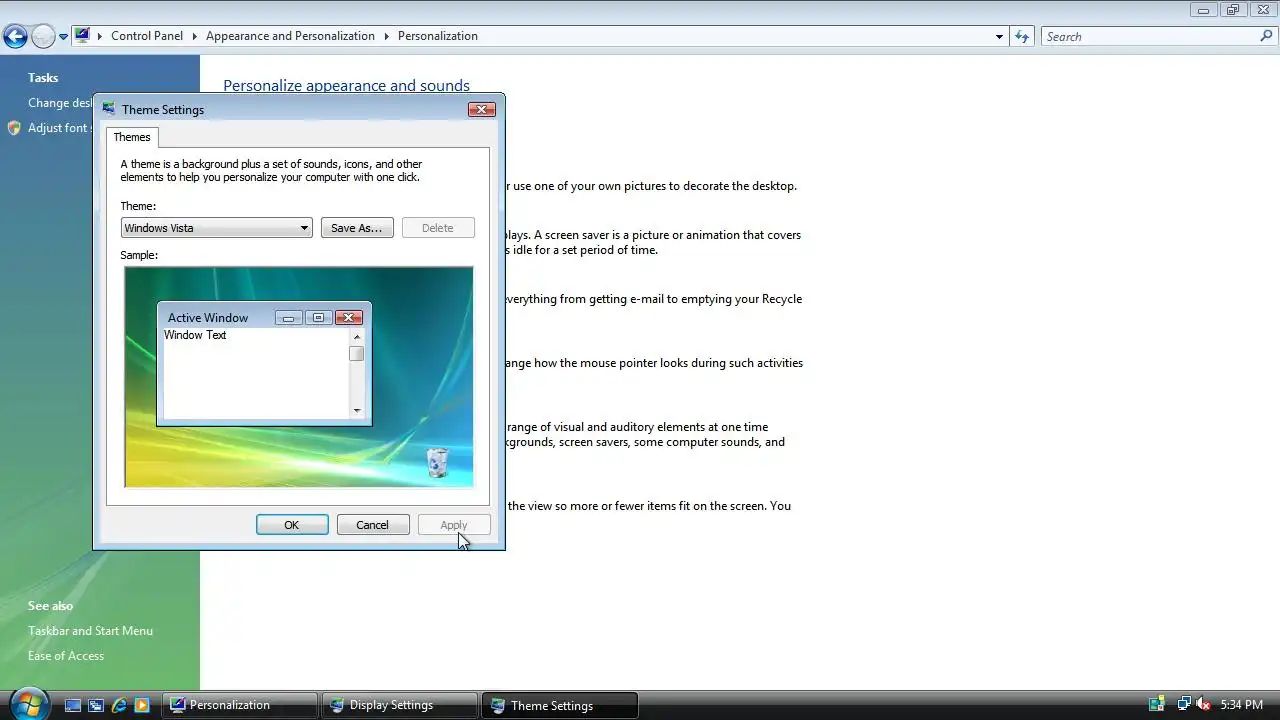
Task: Click the 5:34 PM taskbar clock
Action: (x=1241, y=705)
